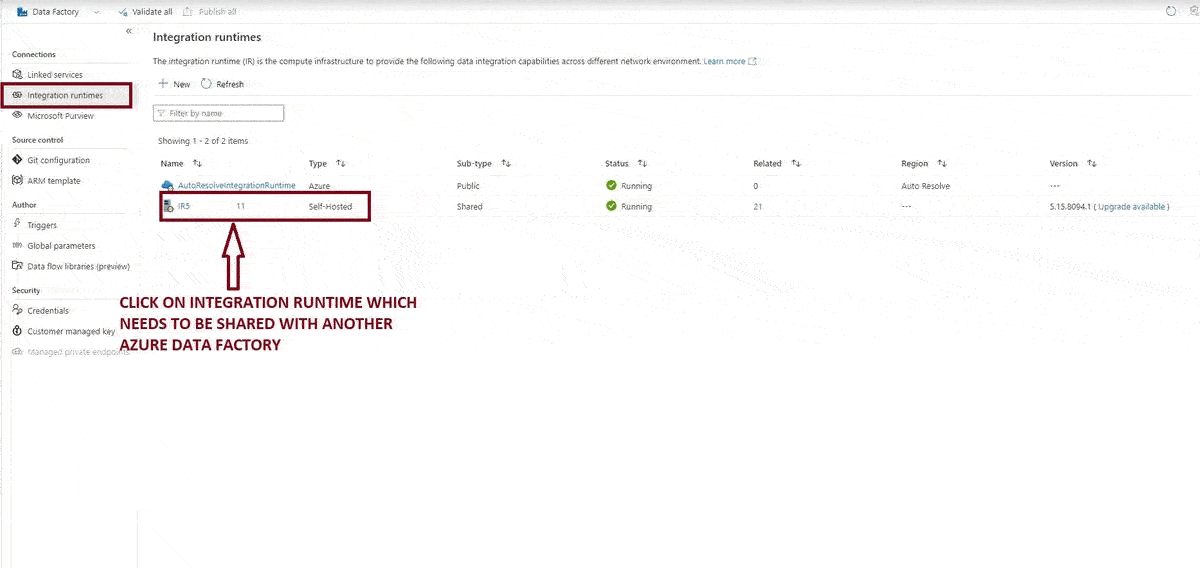Click Publish all in top toolbar
This screenshot has height=568, width=1200.
[x=210, y=12]
